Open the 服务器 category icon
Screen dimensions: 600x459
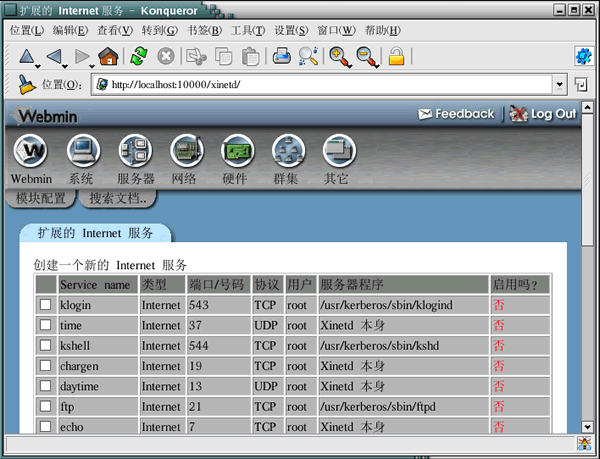pyautogui.click(x=135, y=151)
